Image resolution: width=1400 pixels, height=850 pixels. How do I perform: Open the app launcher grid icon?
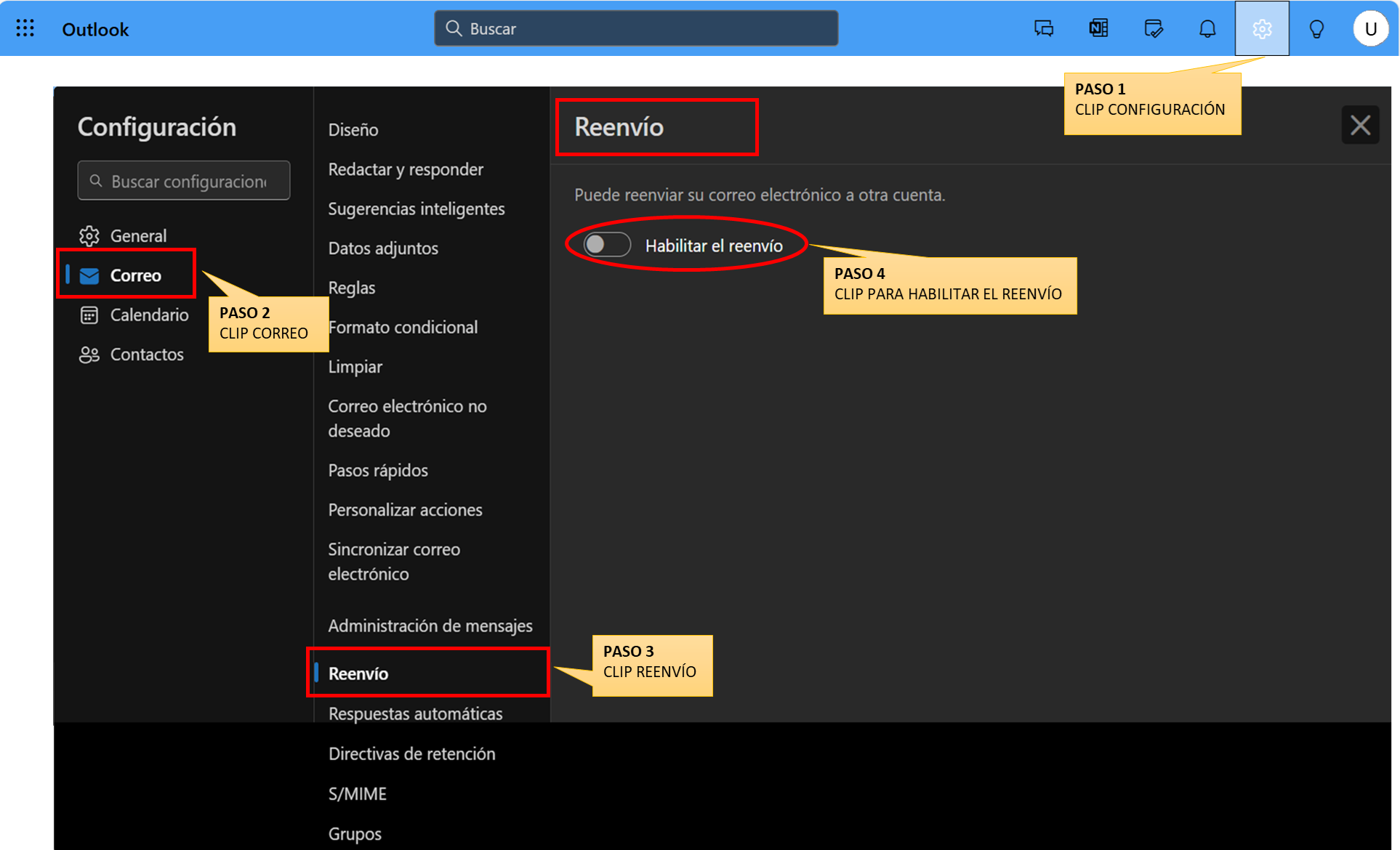(25, 28)
